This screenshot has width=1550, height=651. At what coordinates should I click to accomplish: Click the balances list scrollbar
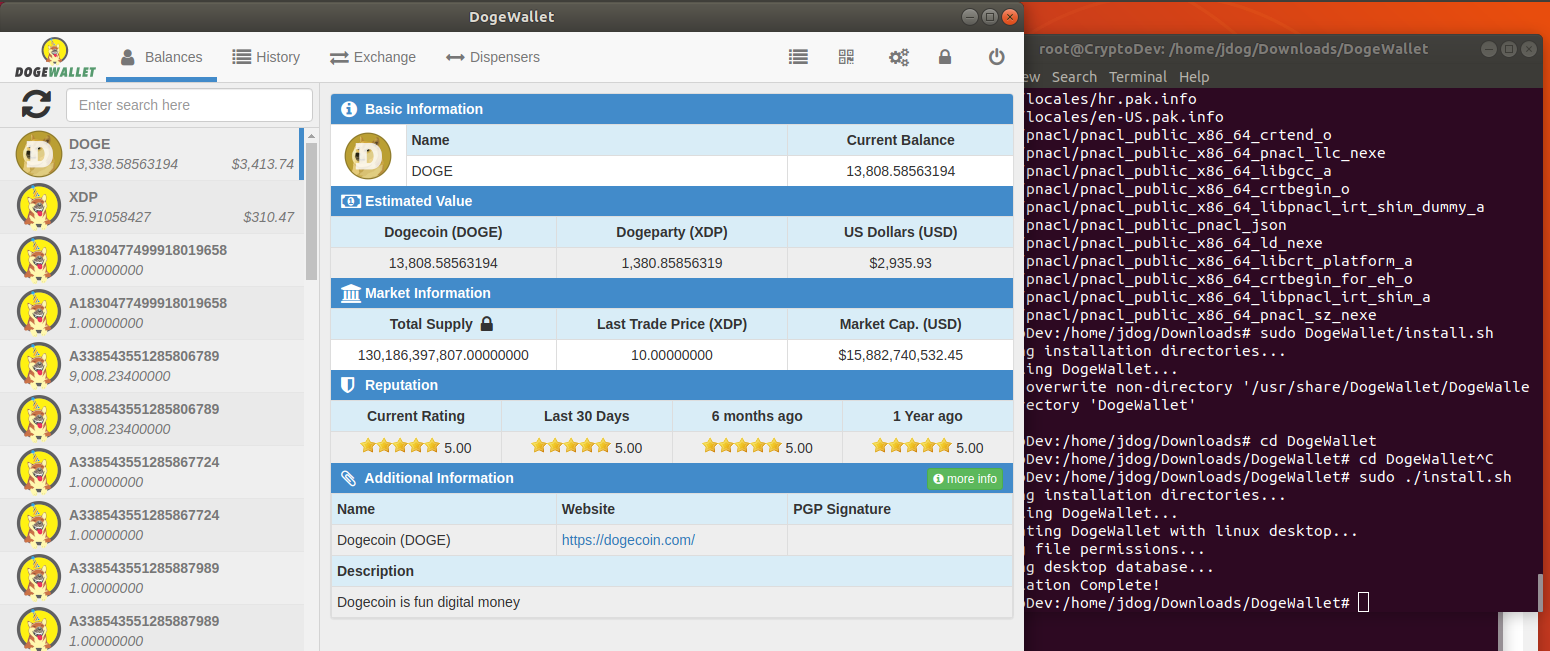point(311,210)
